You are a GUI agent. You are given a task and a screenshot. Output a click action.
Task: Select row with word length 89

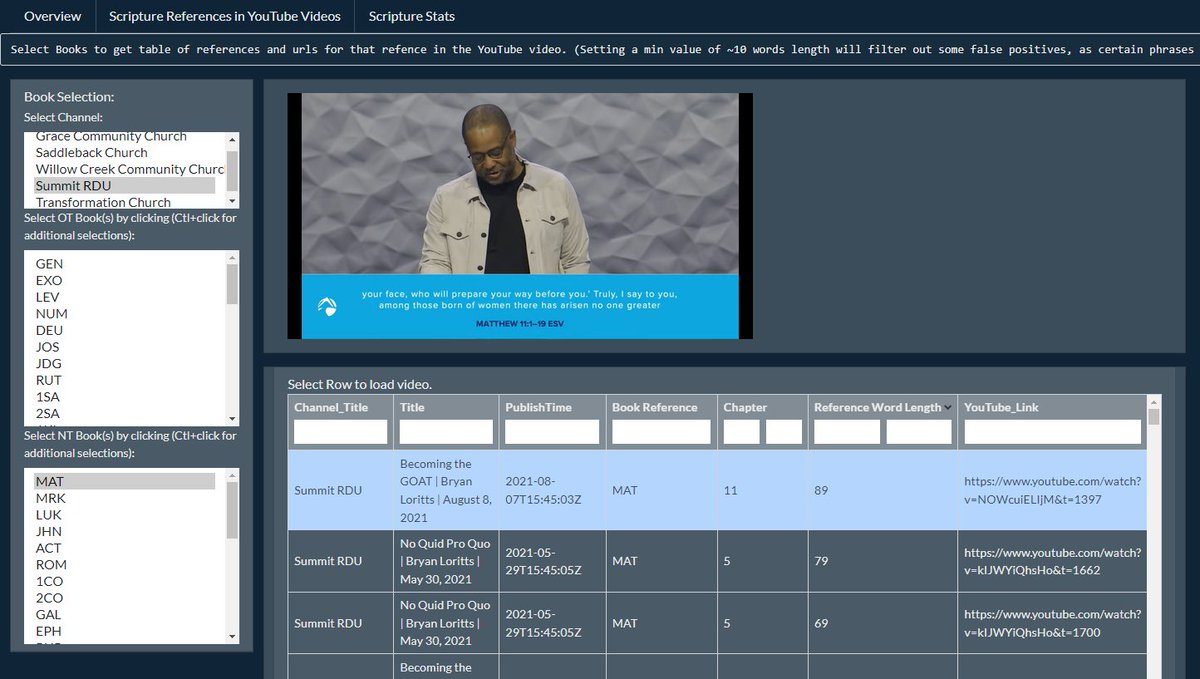[717, 490]
